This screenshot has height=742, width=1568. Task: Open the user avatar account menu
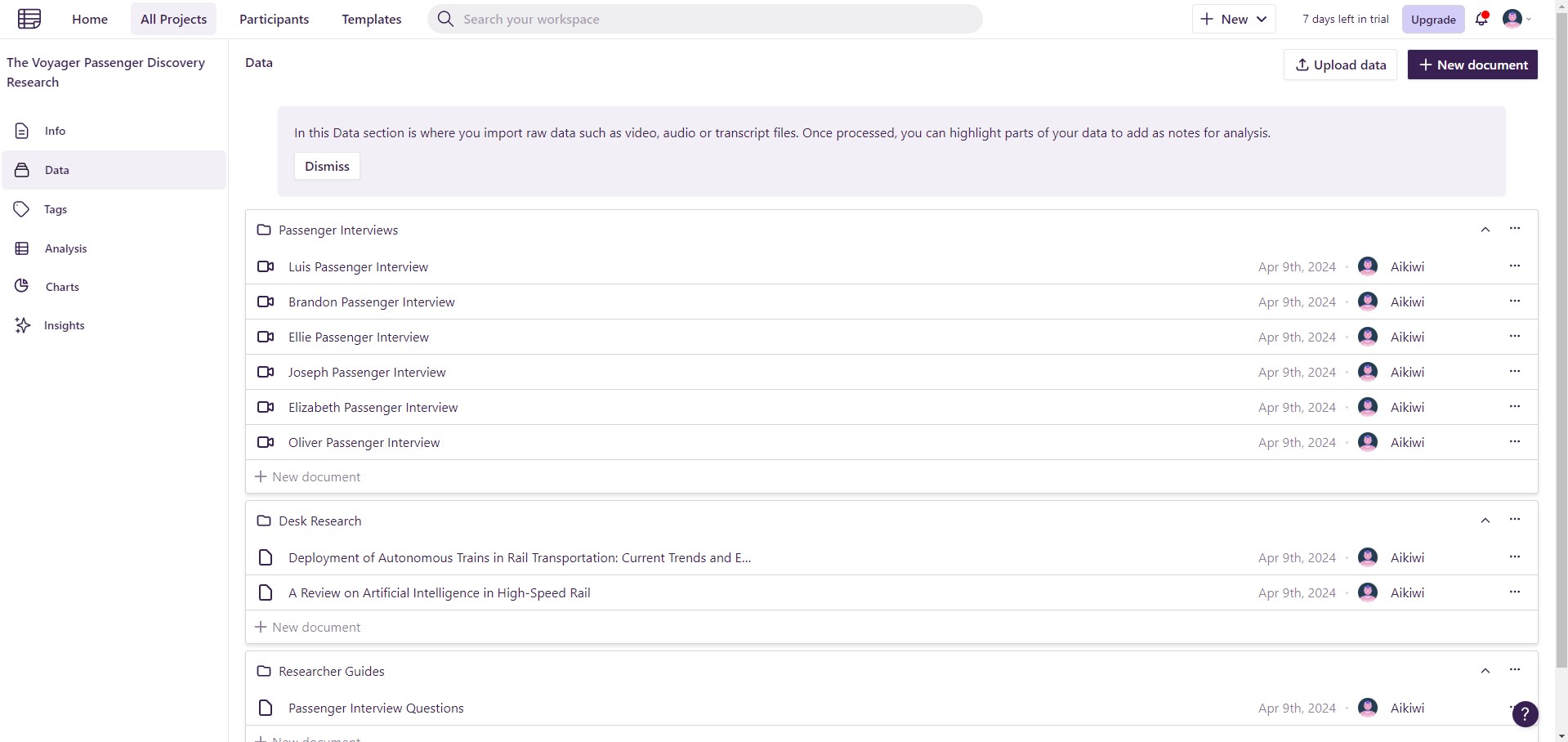1517,19
